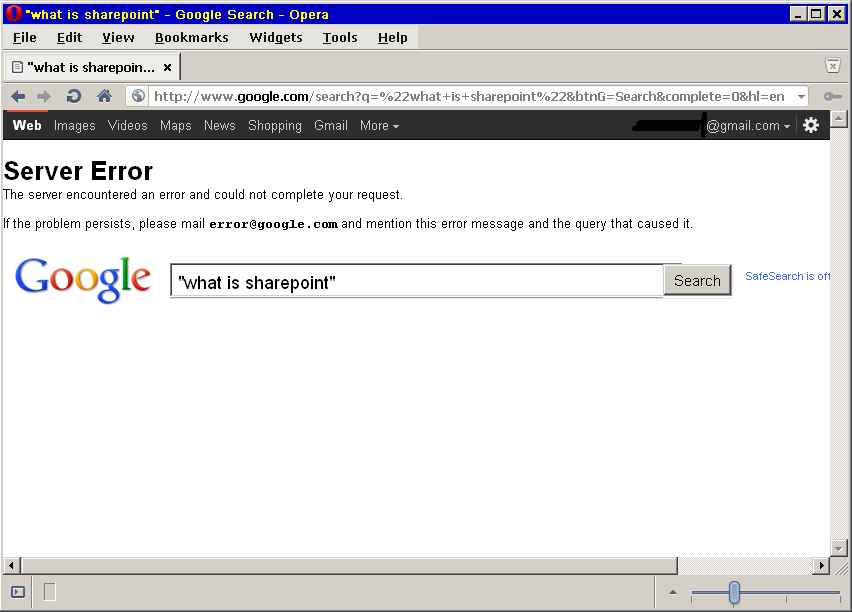This screenshot has width=852, height=612.
Task: Open Google settings gear icon
Action: coord(811,126)
